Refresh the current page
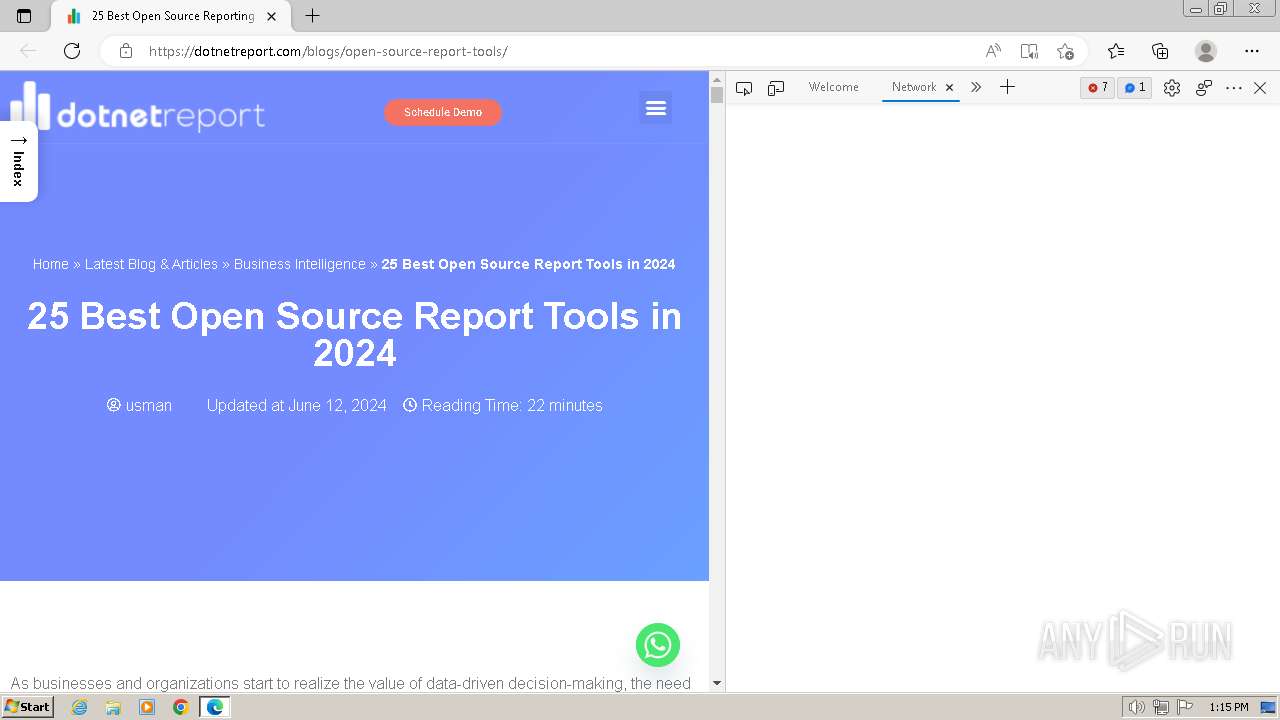The width and height of the screenshot is (1280, 720). coord(72,51)
